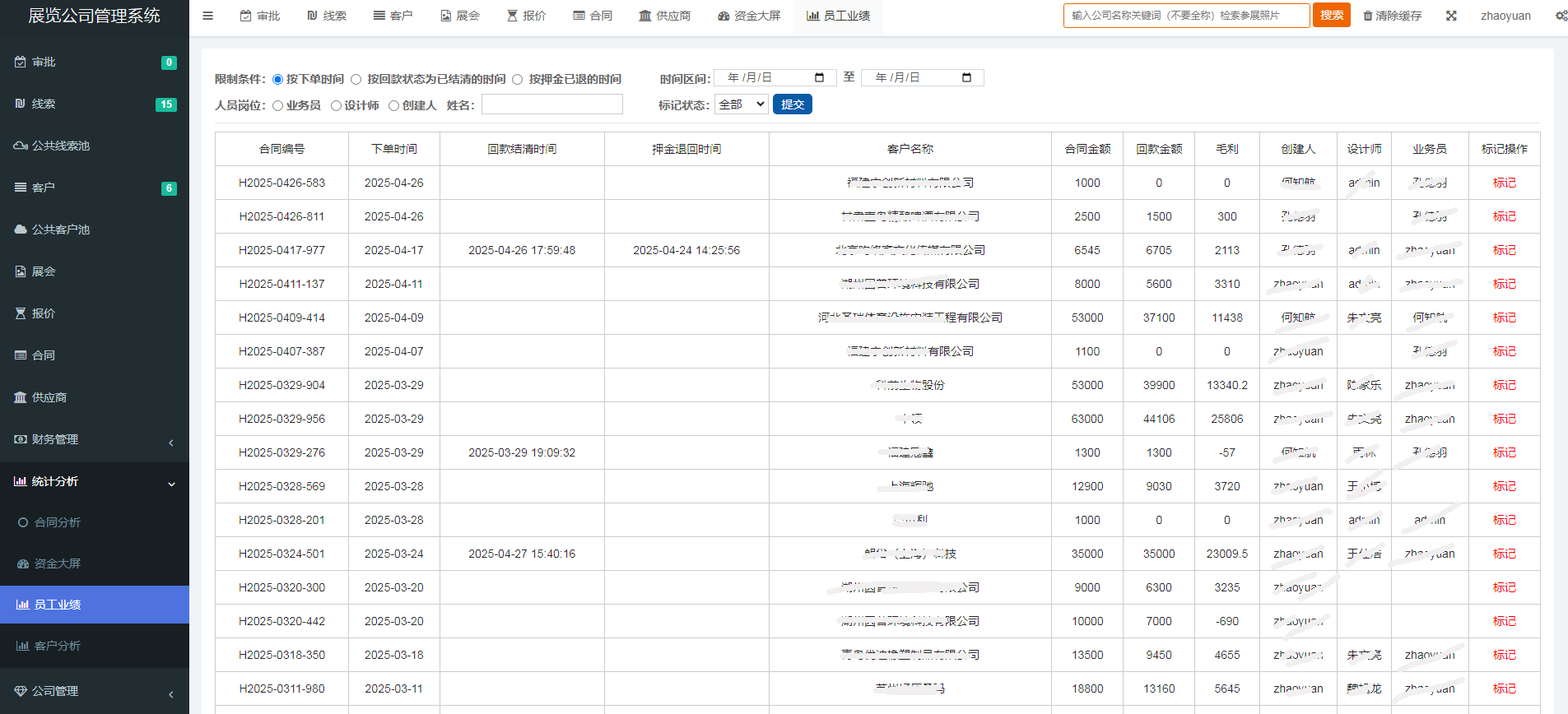Open calendar picker on end date field

point(966,77)
